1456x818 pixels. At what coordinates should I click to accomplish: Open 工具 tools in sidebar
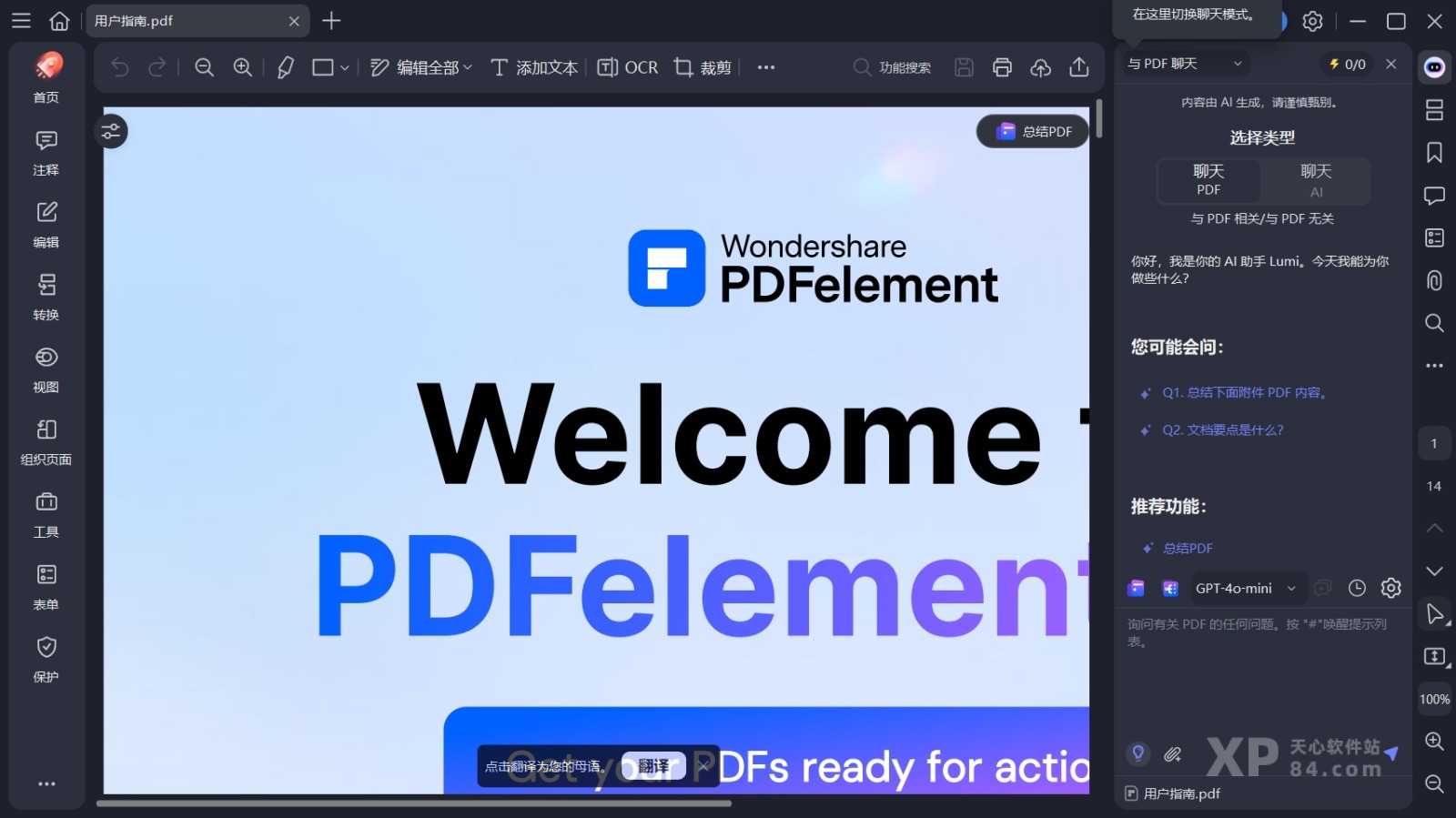pos(46,514)
